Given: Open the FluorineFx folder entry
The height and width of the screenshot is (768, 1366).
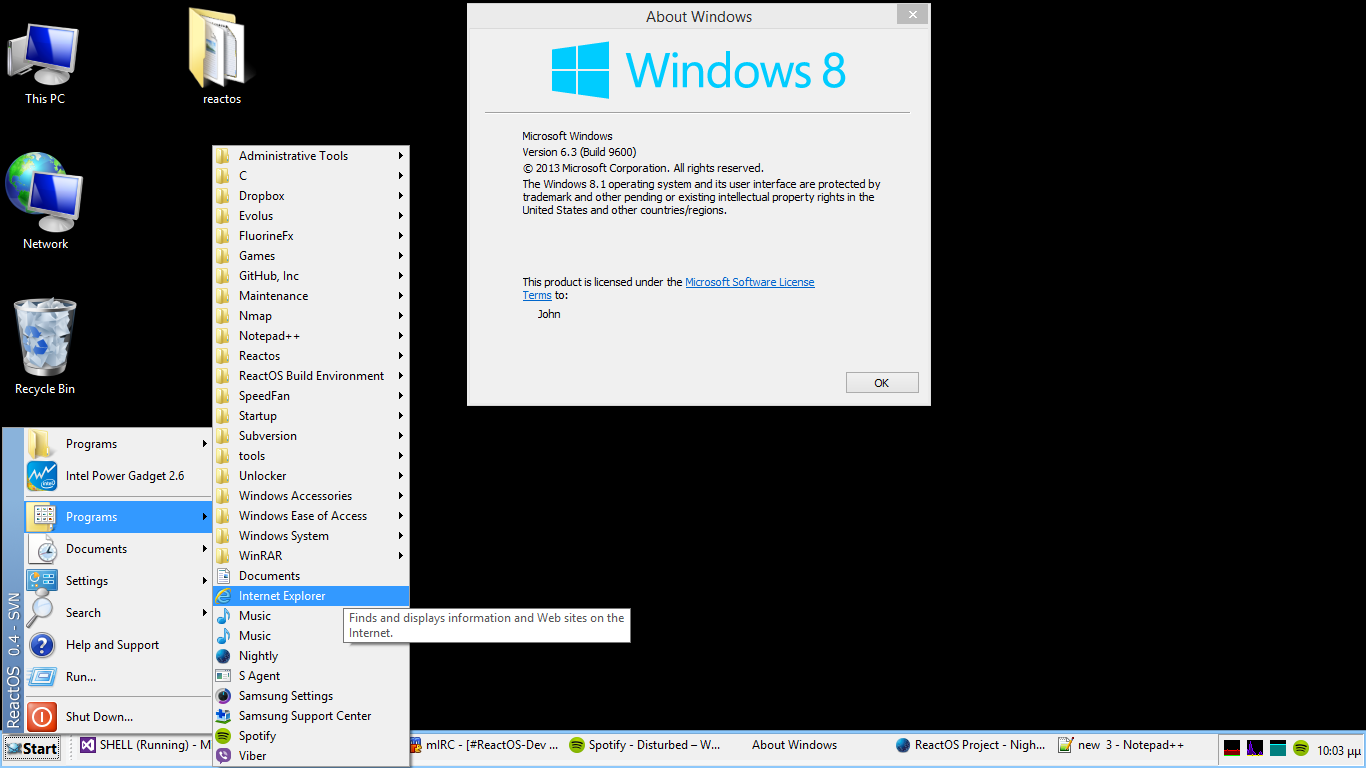Looking at the screenshot, I should pos(311,236).
